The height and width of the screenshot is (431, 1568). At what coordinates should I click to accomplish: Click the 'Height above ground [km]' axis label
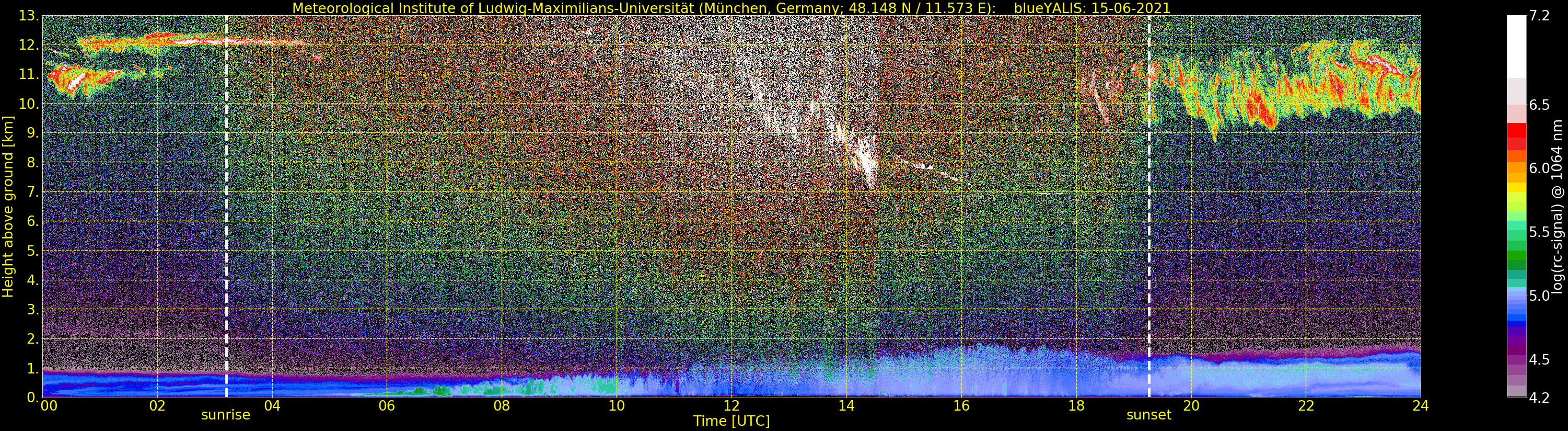coord(8,207)
